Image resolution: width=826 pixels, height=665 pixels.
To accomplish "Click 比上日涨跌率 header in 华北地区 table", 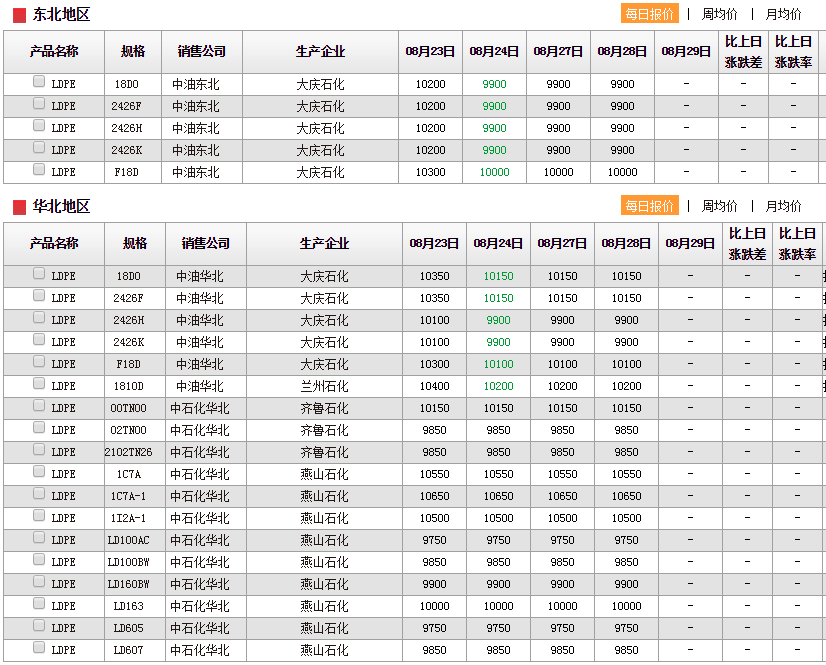I will pos(798,243).
